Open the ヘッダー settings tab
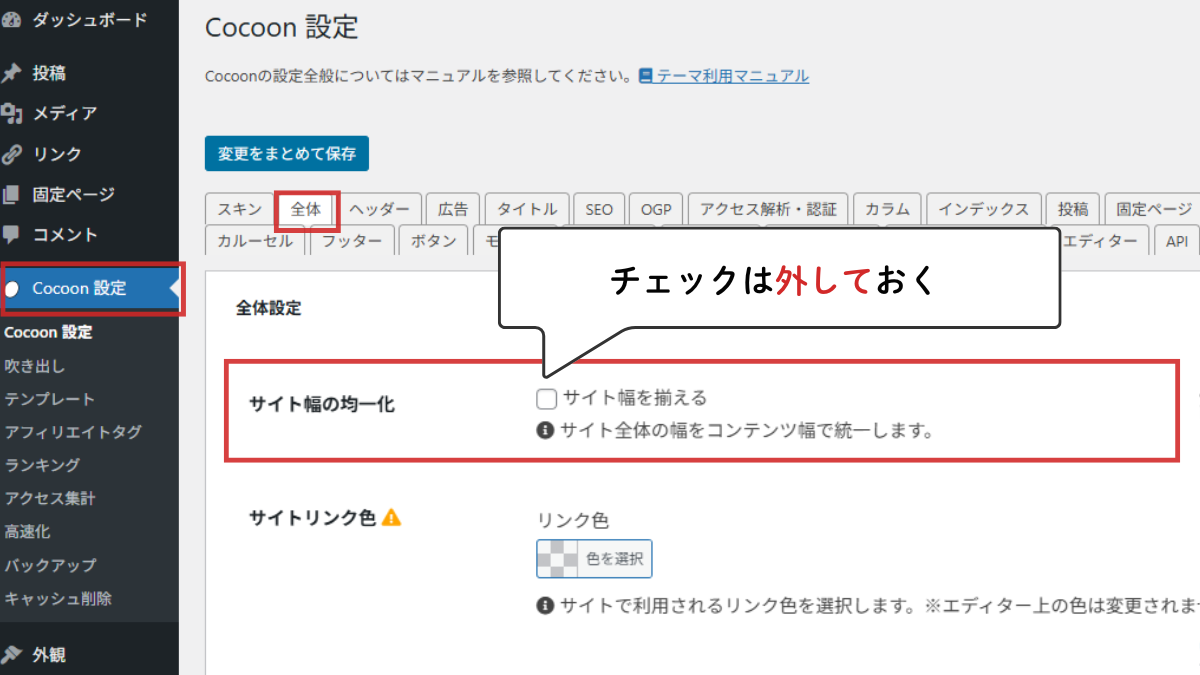This screenshot has width=1200, height=675. (379, 210)
